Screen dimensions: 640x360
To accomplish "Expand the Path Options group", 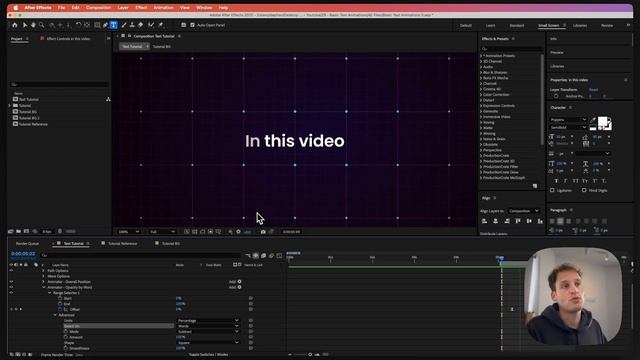I will tap(44, 271).
